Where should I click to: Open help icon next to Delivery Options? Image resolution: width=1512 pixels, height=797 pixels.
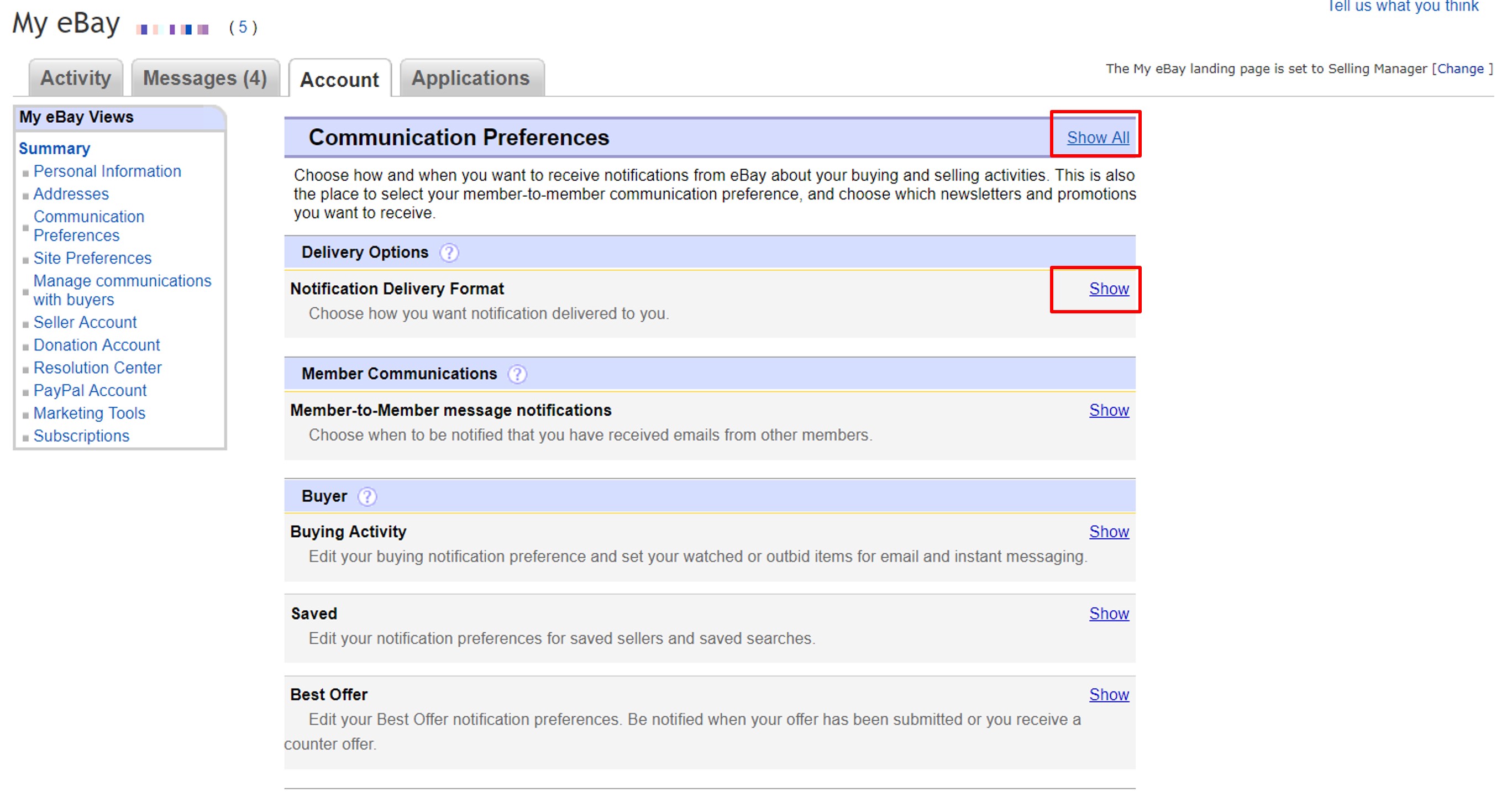point(449,253)
